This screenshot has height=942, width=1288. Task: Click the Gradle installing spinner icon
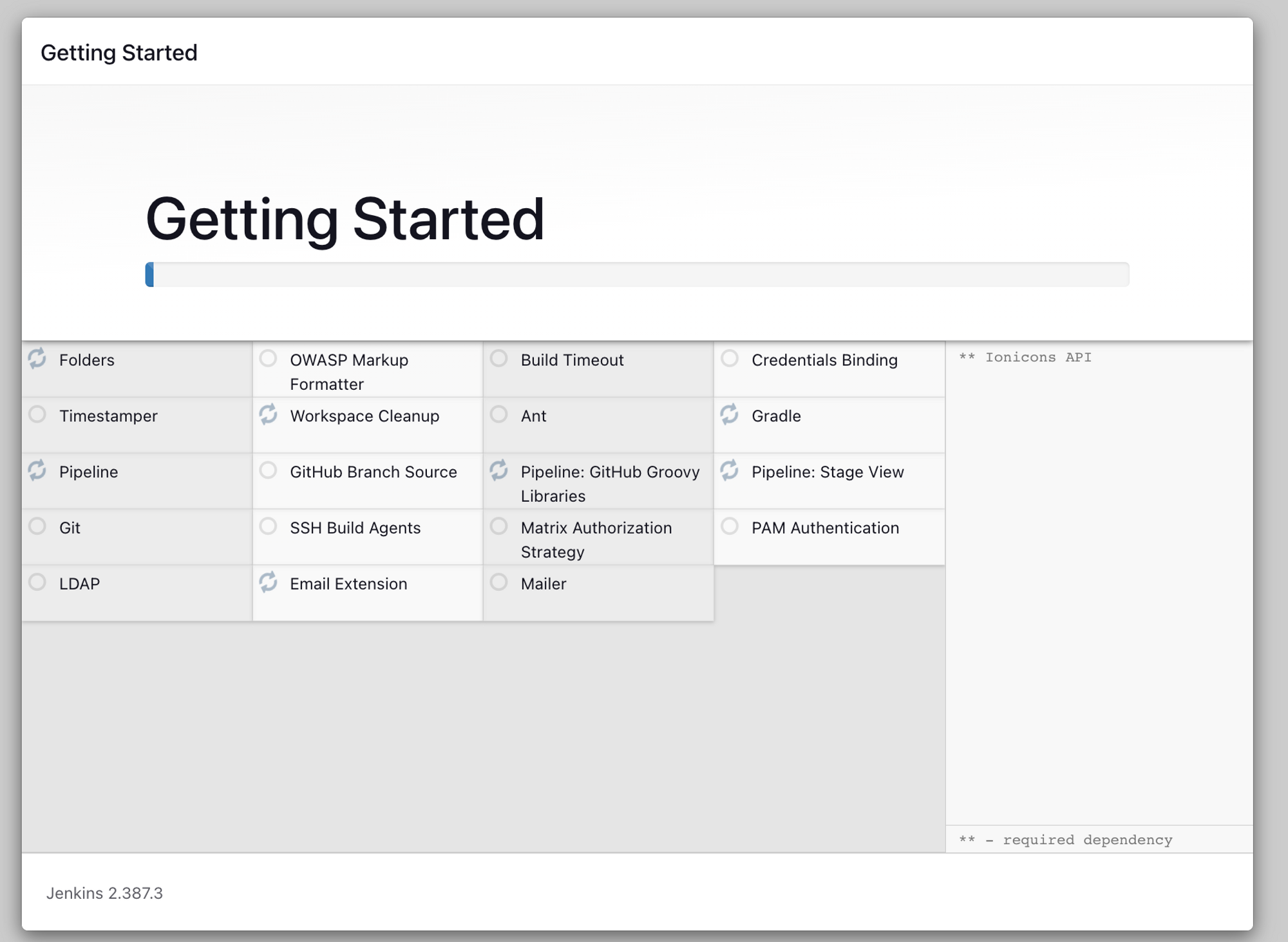tap(729, 414)
